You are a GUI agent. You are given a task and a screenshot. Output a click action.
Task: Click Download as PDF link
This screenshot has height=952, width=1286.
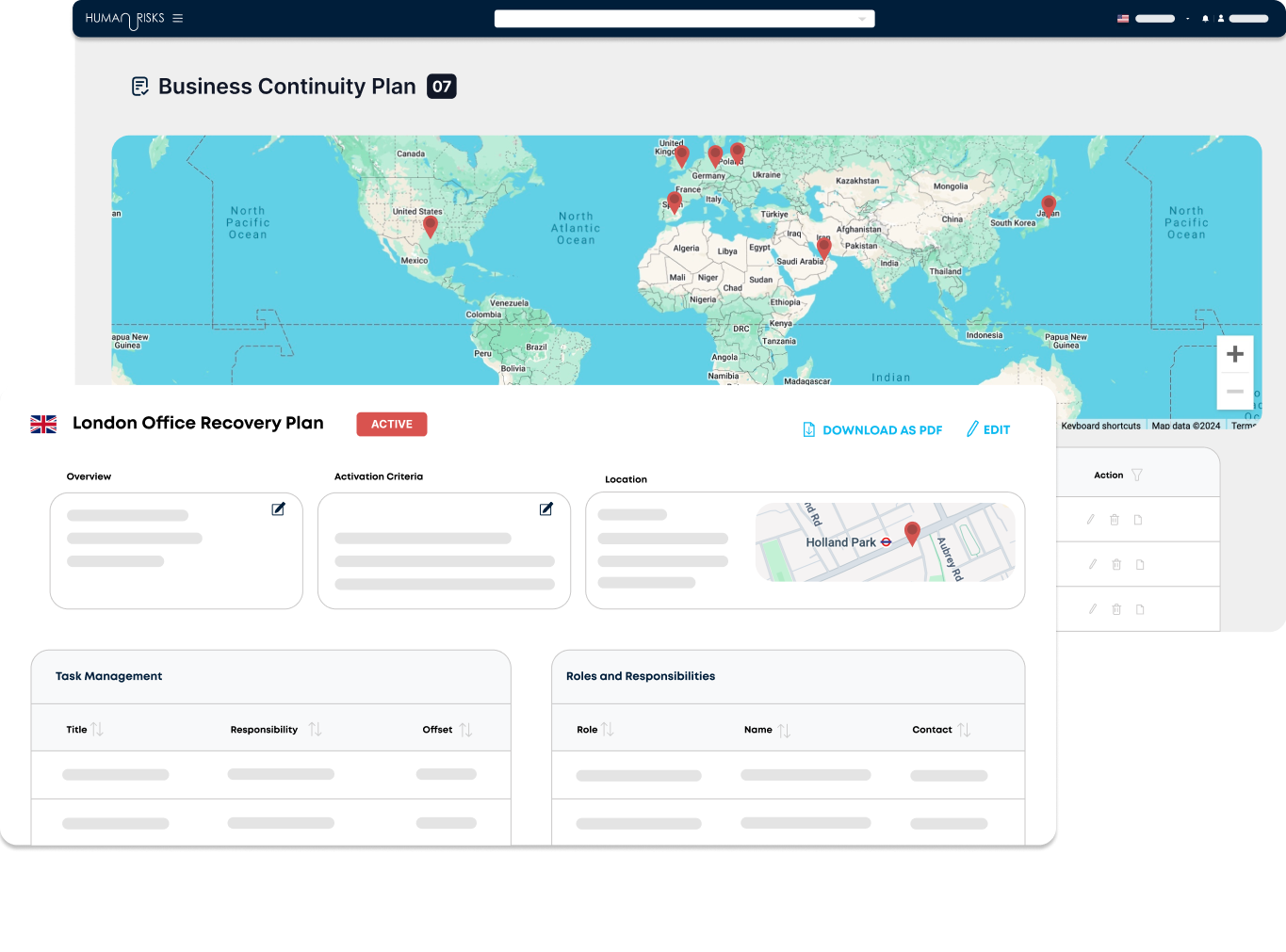pos(872,430)
